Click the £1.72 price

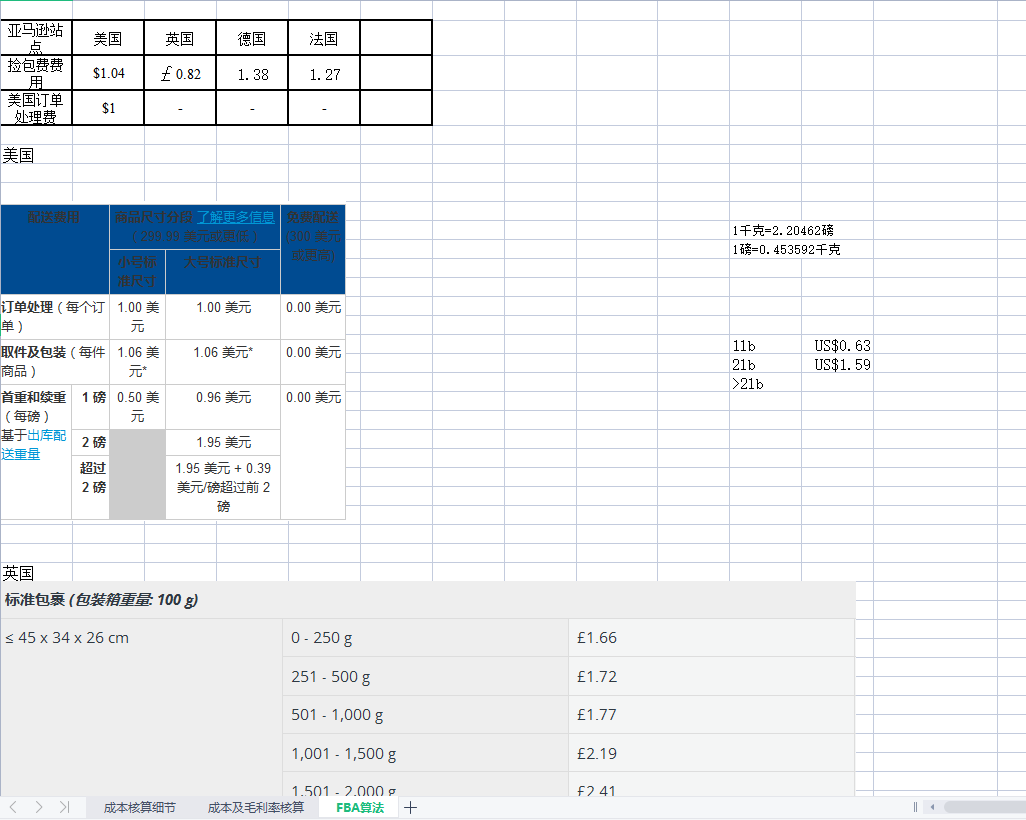click(x=597, y=676)
